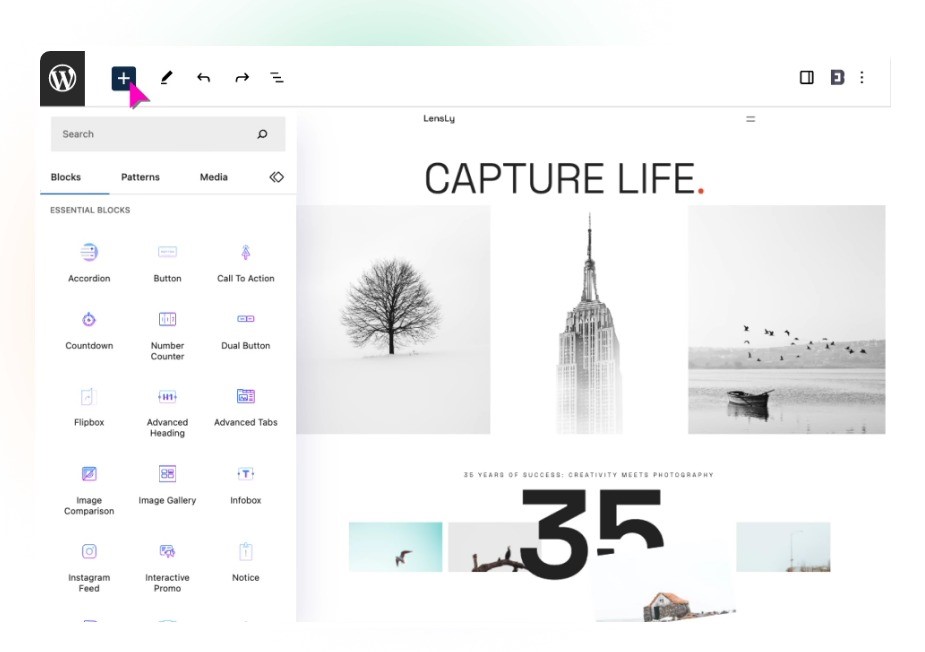Open the Options three-dot menu
The height and width of the screenshot is (652, 925).
tap(862, 77)
